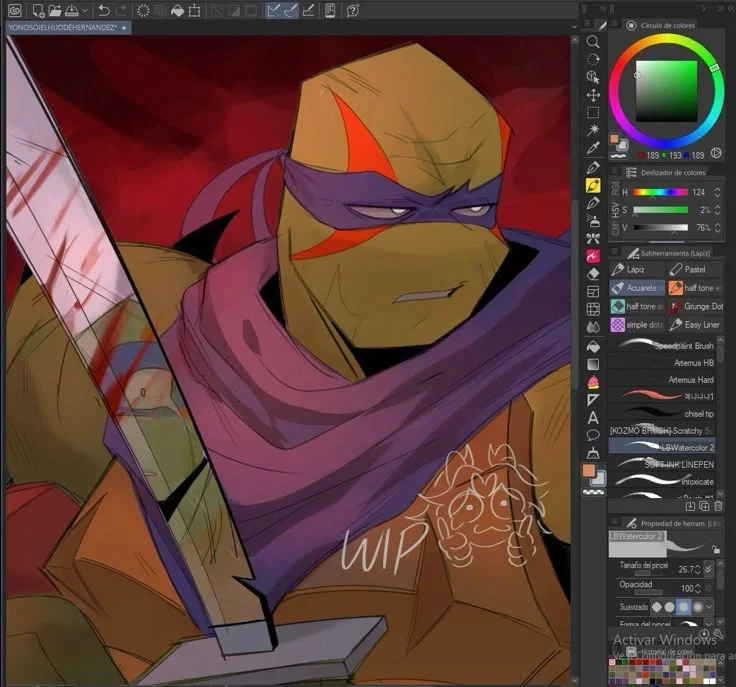Screen dimensions: 736x687
Task: Adjust the V value slider
Action: (660, 228)
